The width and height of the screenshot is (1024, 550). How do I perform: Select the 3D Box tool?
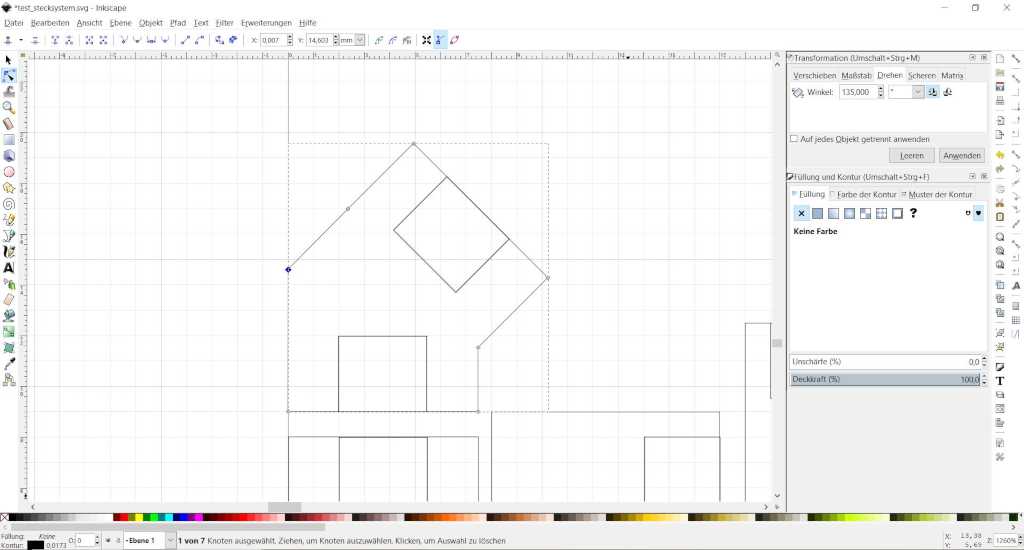[x=8, y=155]
